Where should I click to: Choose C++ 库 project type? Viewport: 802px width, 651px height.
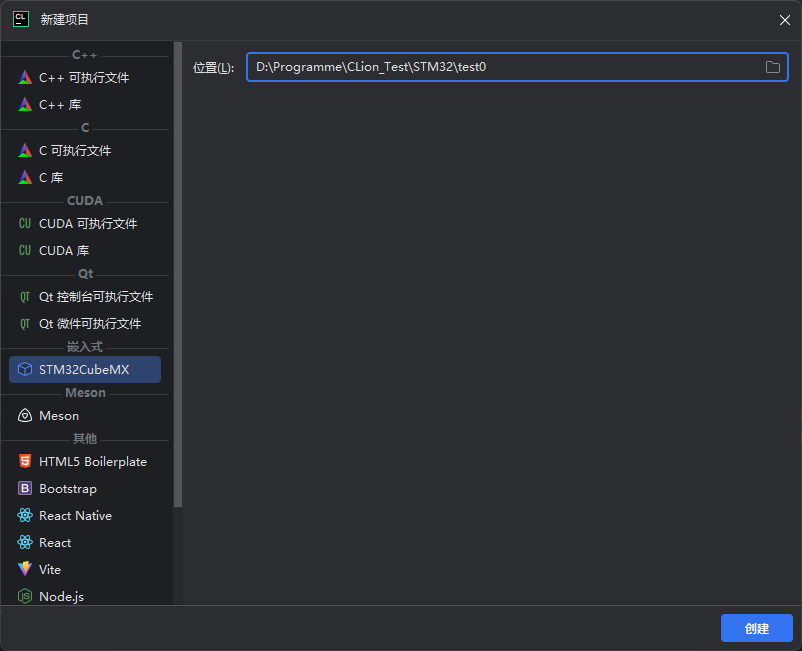(85, 105)
